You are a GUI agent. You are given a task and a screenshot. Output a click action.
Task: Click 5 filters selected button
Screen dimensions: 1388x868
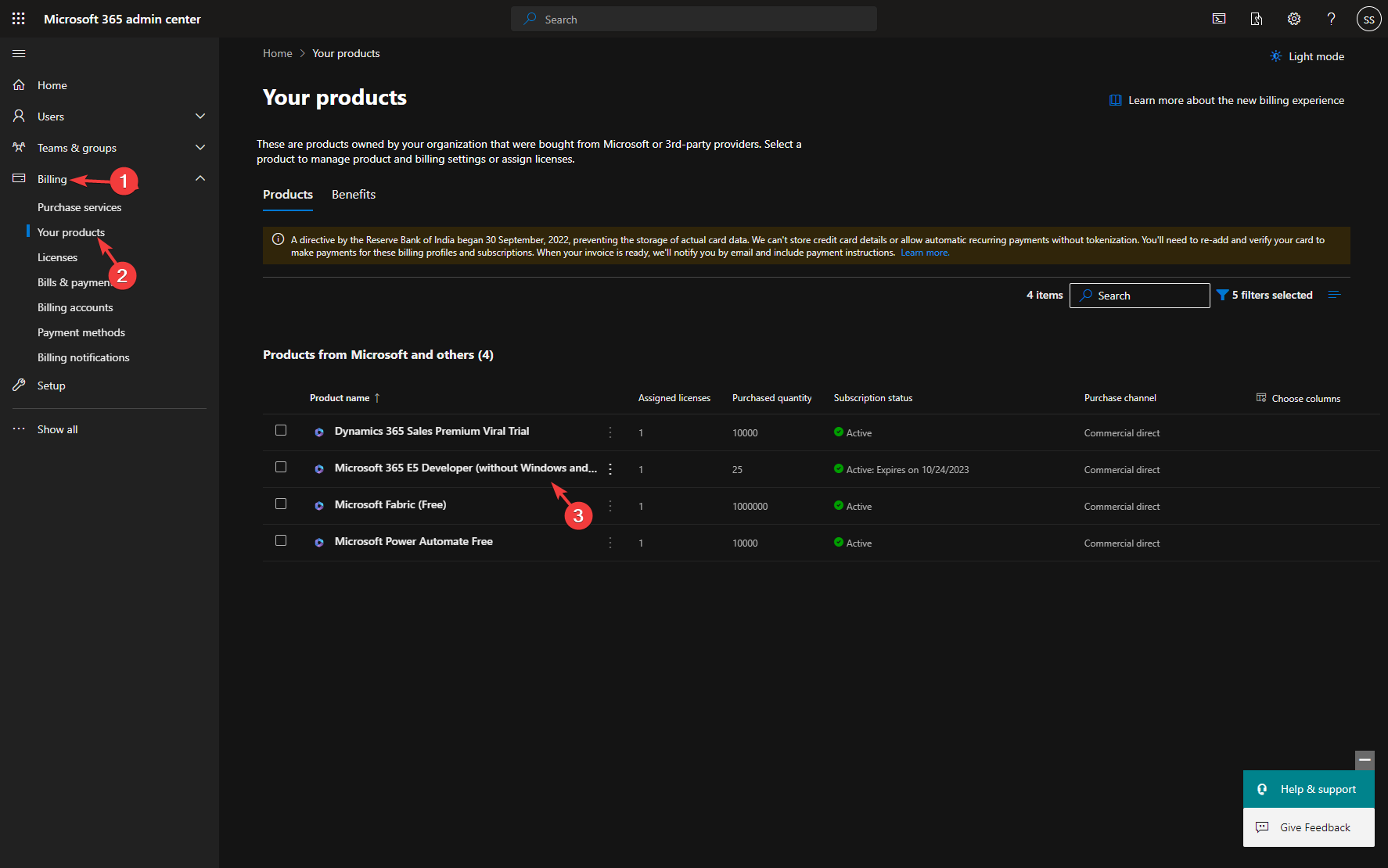click(1264, 295)
